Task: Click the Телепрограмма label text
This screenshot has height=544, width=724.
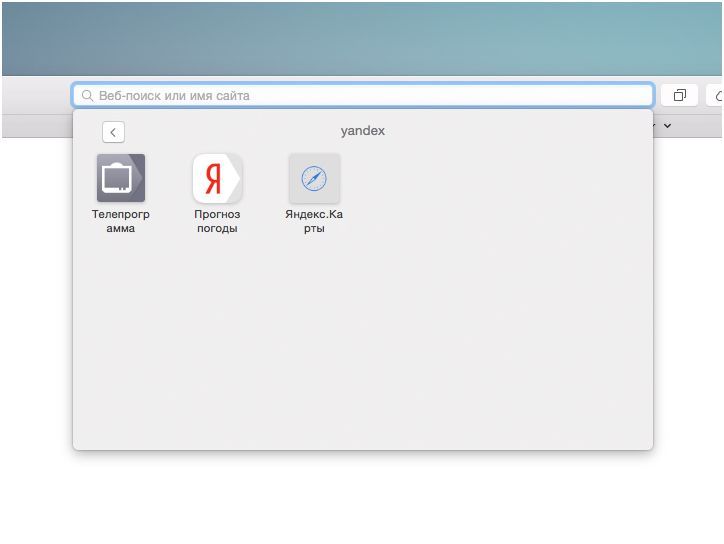Action: pyautogui.click(x=121, y=221)
